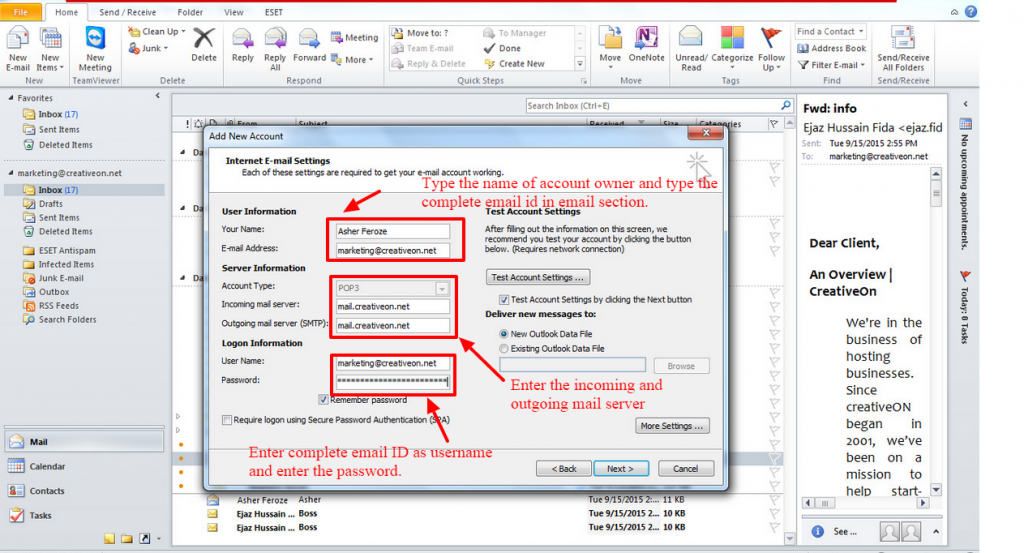The image size is (1024, 553).
Task: Enable Require logon using Secure Password Authentication
Action: click(227, 420)
